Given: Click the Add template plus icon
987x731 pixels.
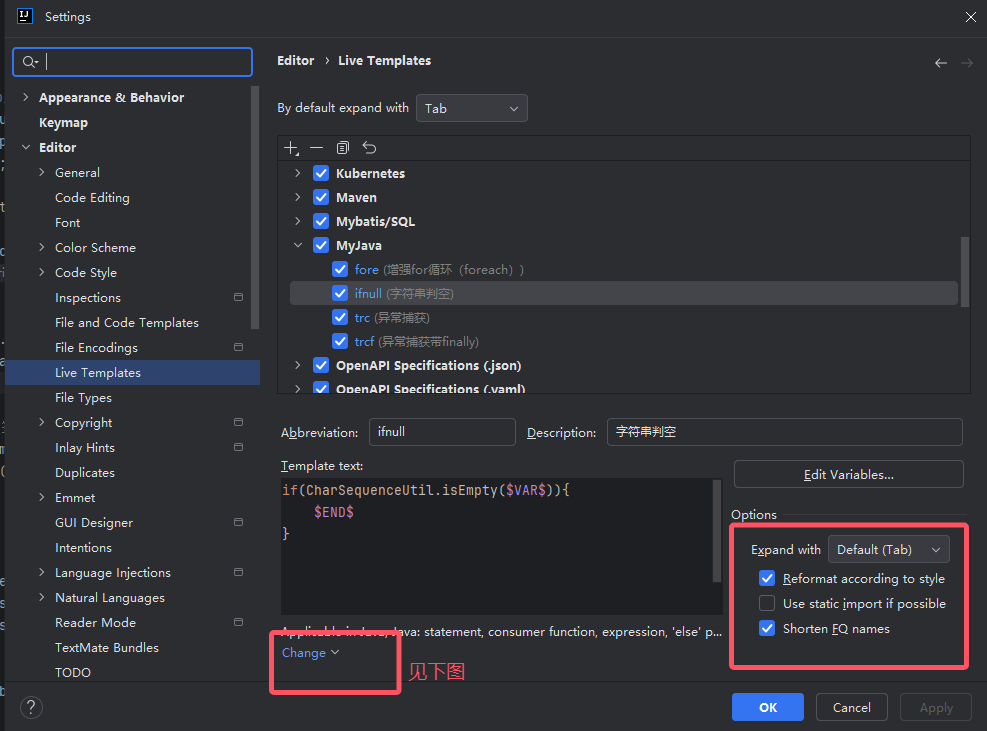Looking at the screenshot, I should pyautogui.click(x=290, y=148).
